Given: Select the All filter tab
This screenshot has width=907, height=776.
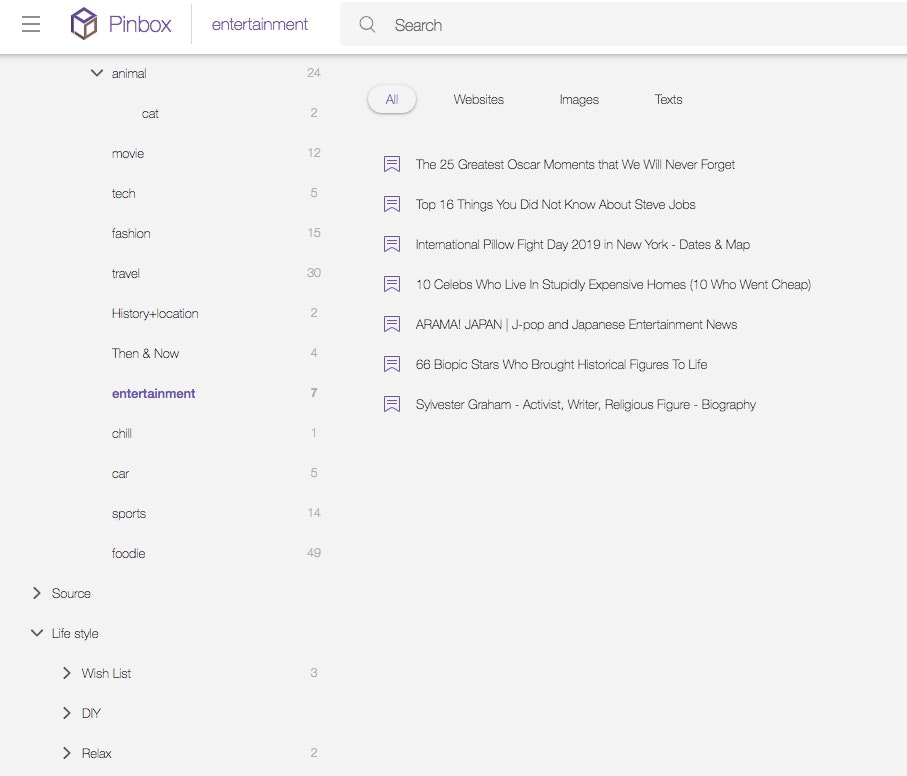Looking at the screenshot, I should click(x=392, y=99).
